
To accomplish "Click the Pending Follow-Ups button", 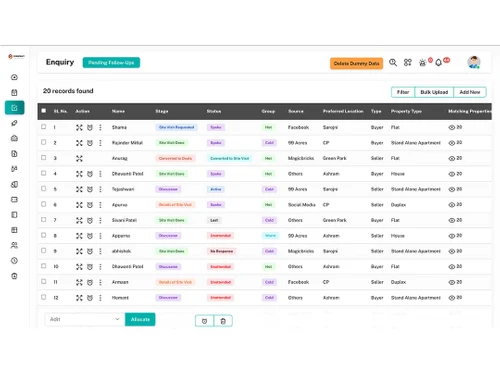I will pos(111,63).
